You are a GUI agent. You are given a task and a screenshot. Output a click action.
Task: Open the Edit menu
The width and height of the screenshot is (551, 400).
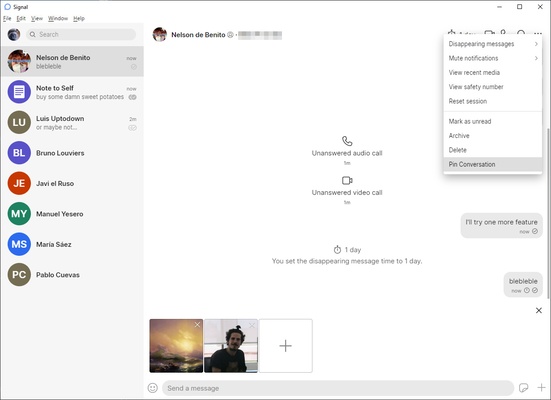[21, 18]
